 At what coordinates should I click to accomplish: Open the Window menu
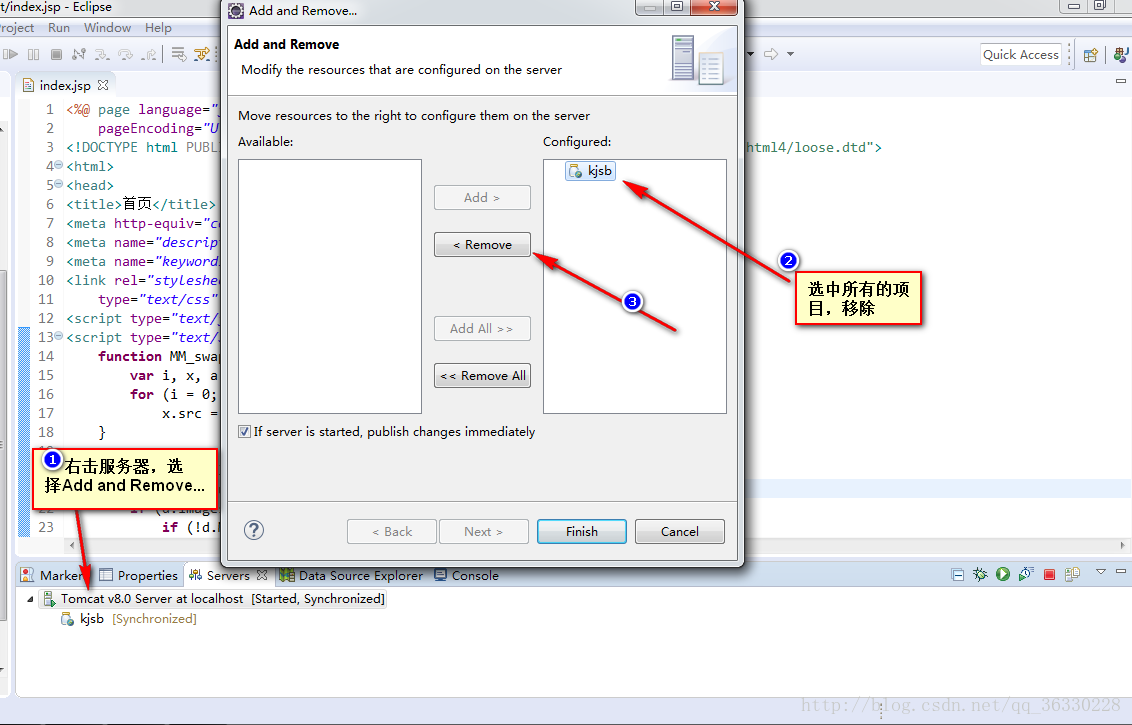(108, 27)
